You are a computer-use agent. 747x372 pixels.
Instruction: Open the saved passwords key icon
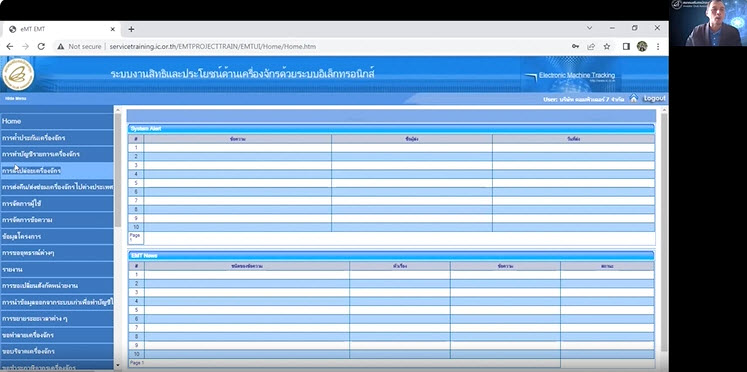click(x=575, y=47)
